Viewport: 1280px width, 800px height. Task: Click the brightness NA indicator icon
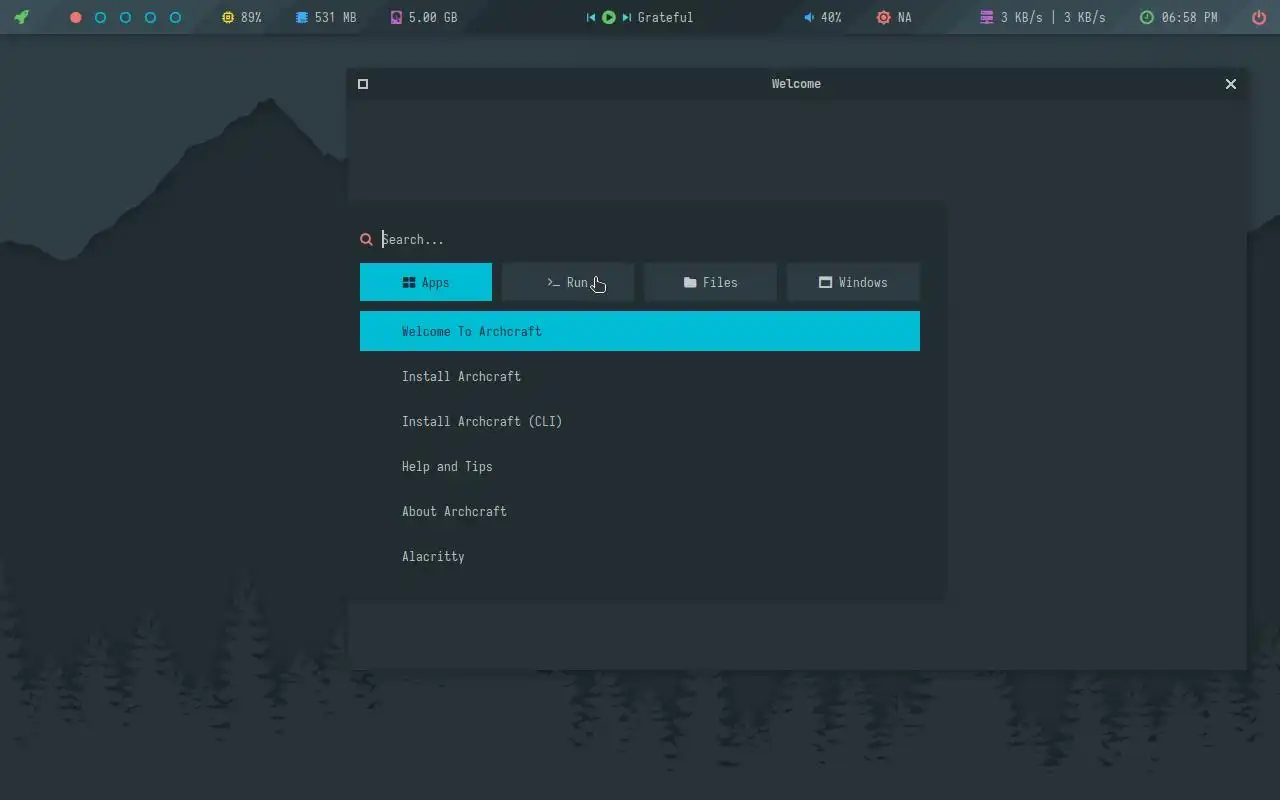(x=883, y=18)
